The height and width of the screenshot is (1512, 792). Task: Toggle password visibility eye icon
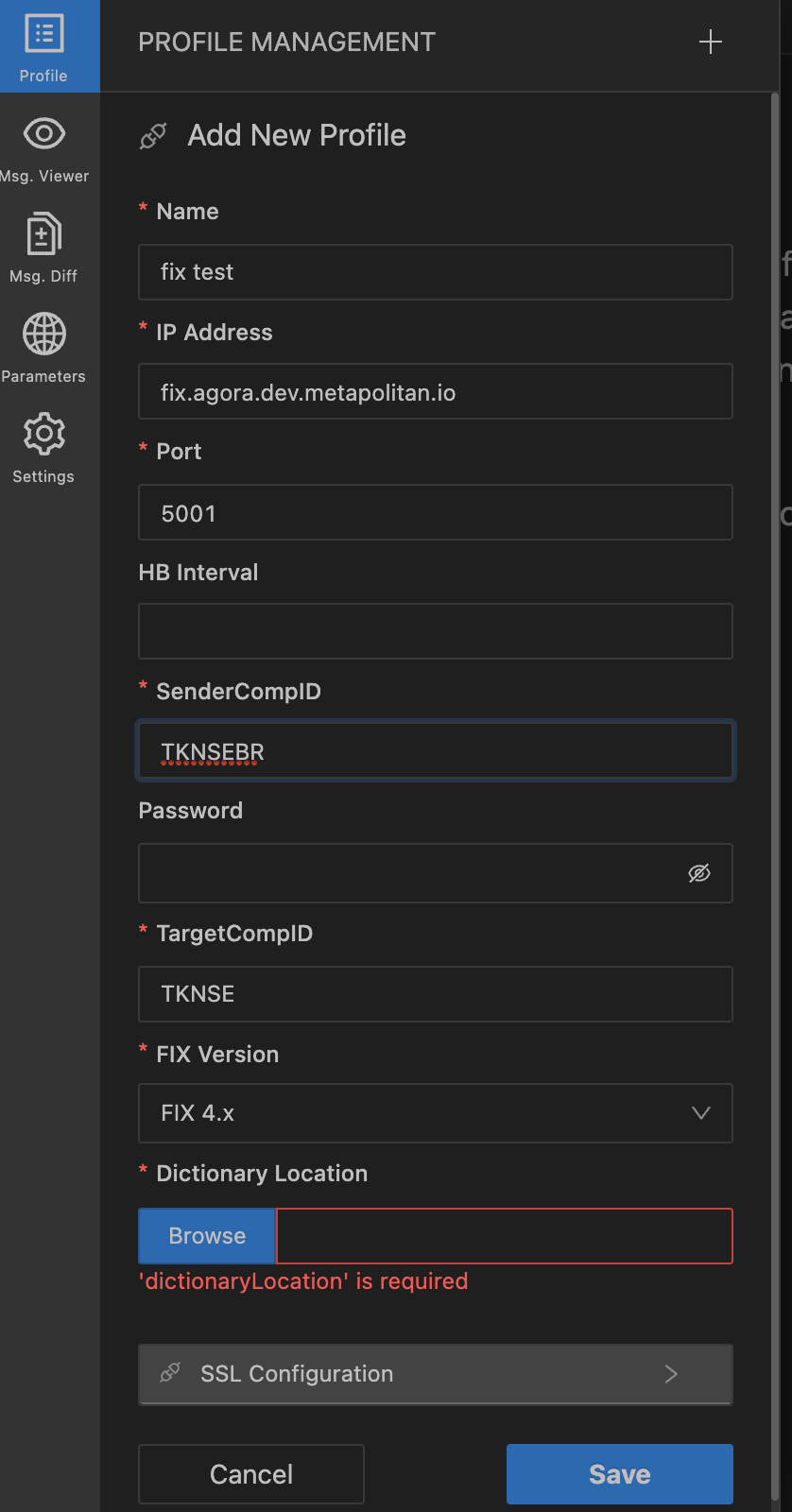pyautogui.click(x=699, y=873)
